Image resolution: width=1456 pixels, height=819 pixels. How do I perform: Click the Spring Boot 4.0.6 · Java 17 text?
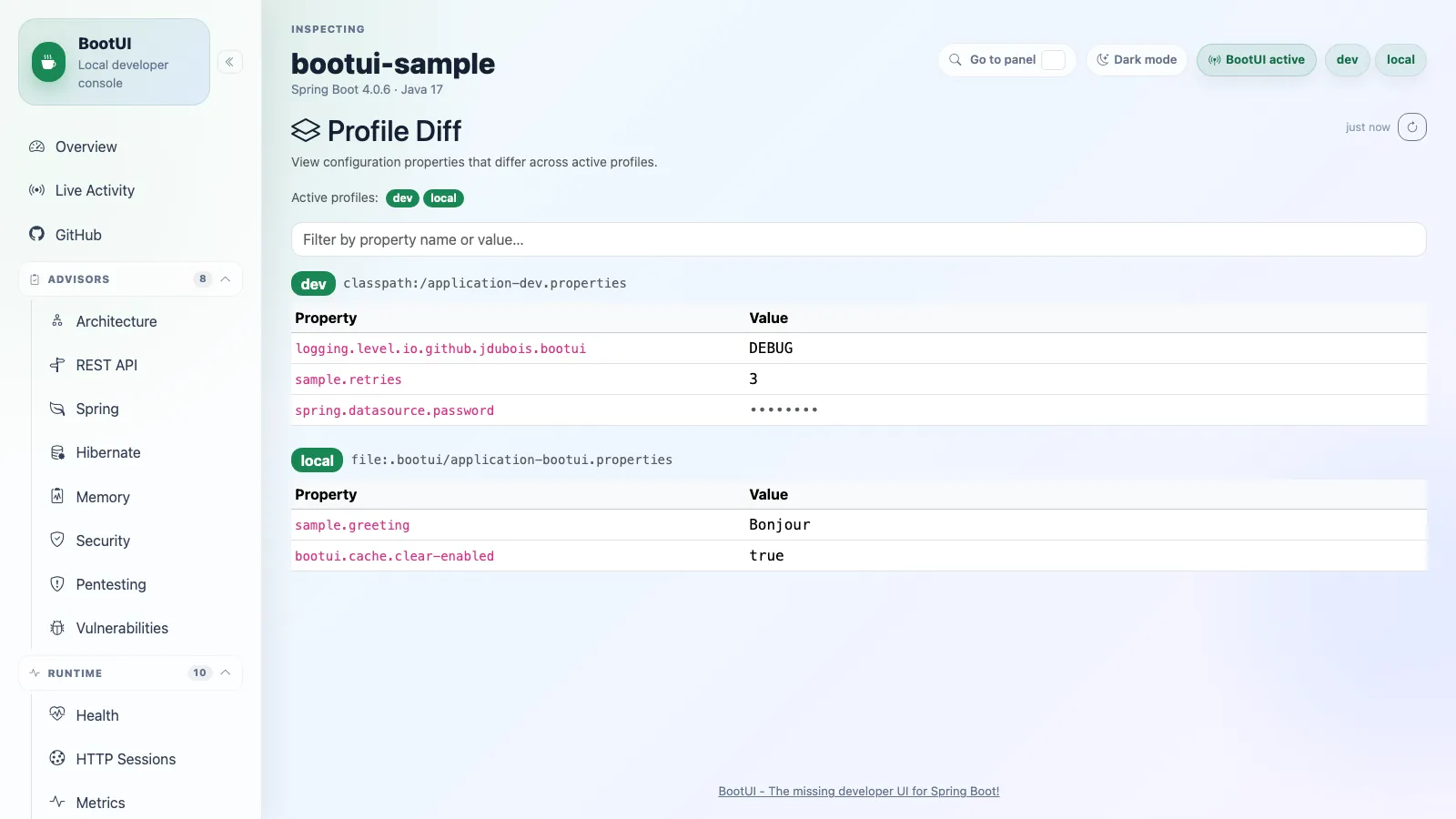pos(367,89)
